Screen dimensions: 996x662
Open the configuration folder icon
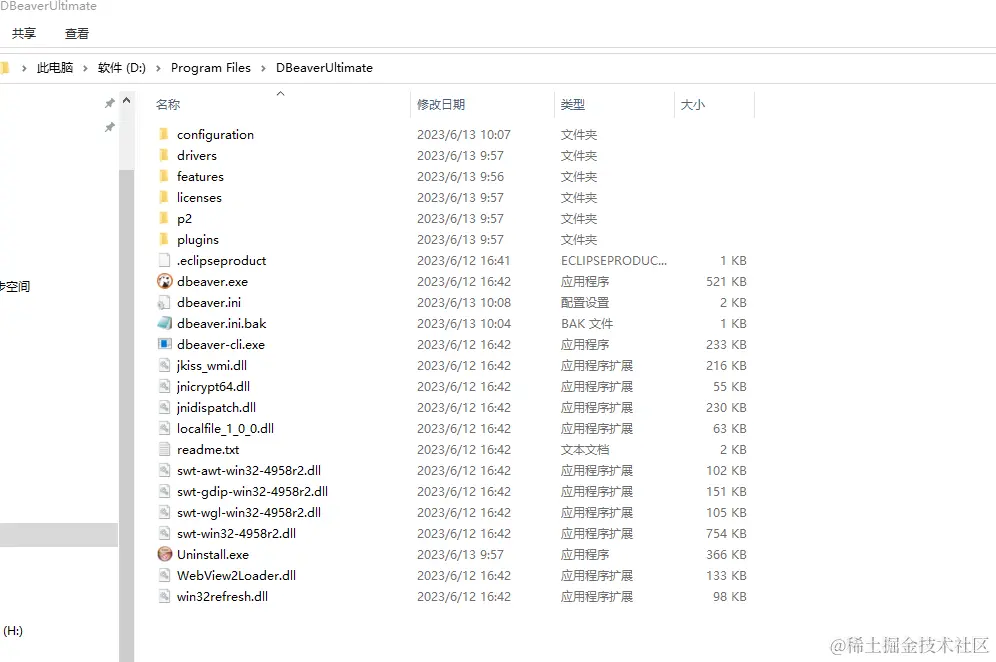pos(164,134)
